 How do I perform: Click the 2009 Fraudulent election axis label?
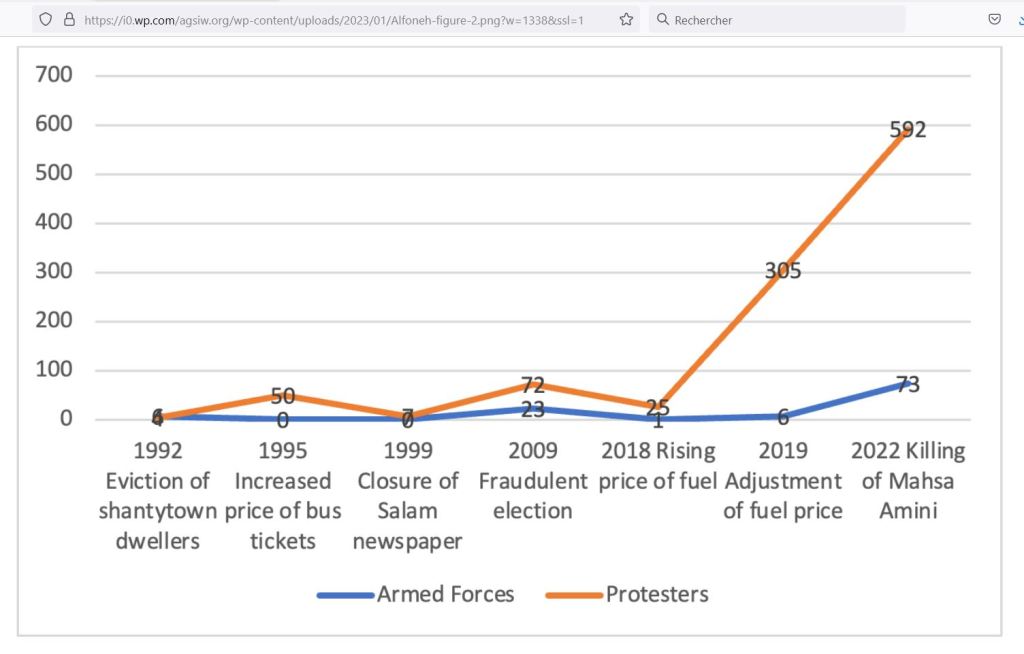coord(533,480)
